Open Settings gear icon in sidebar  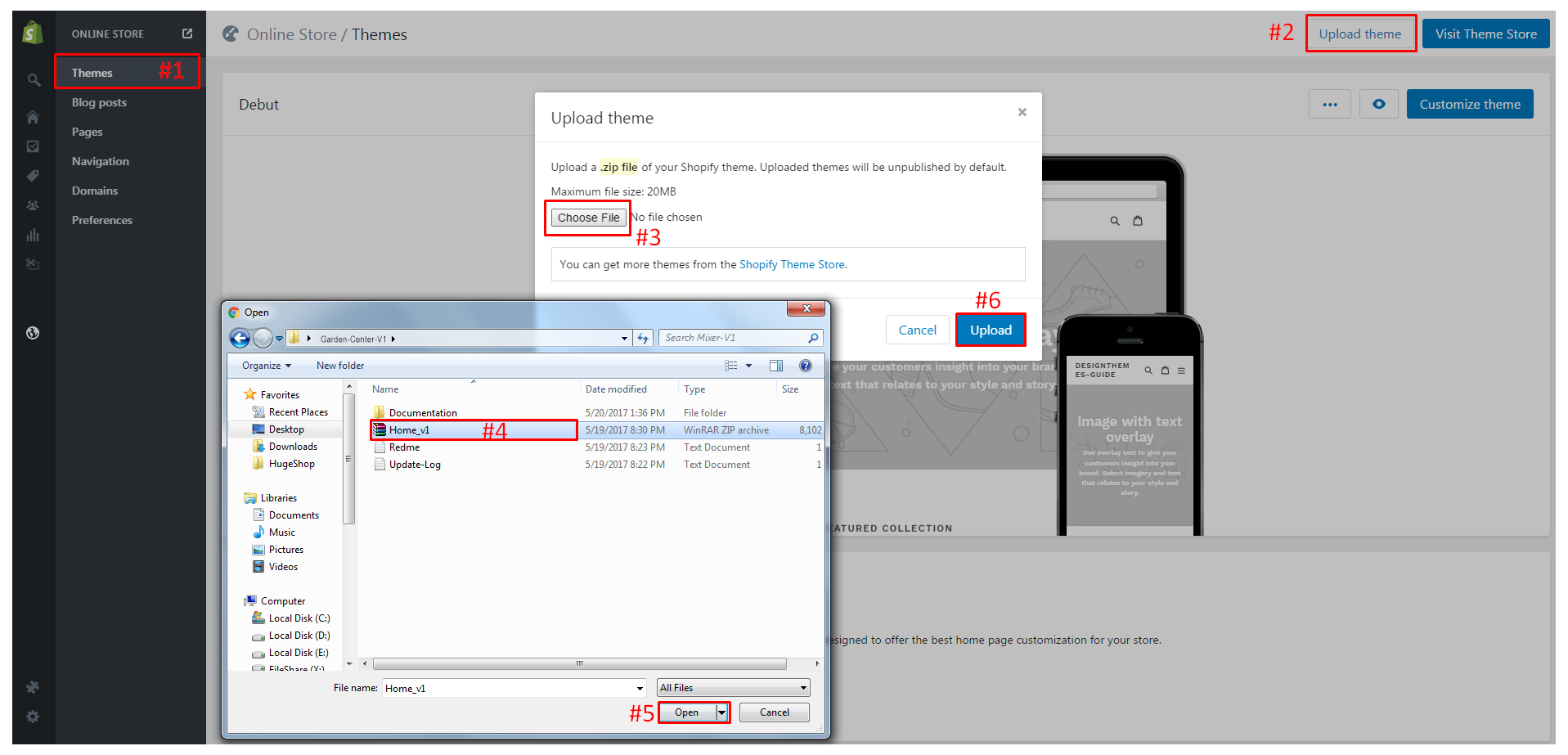33,717
